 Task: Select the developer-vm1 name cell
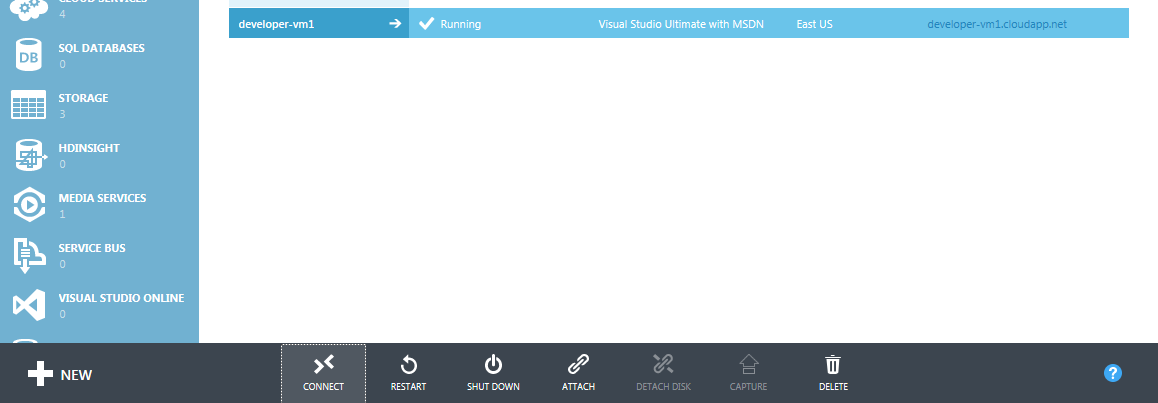pyautogui.click(x=319, y=24)
